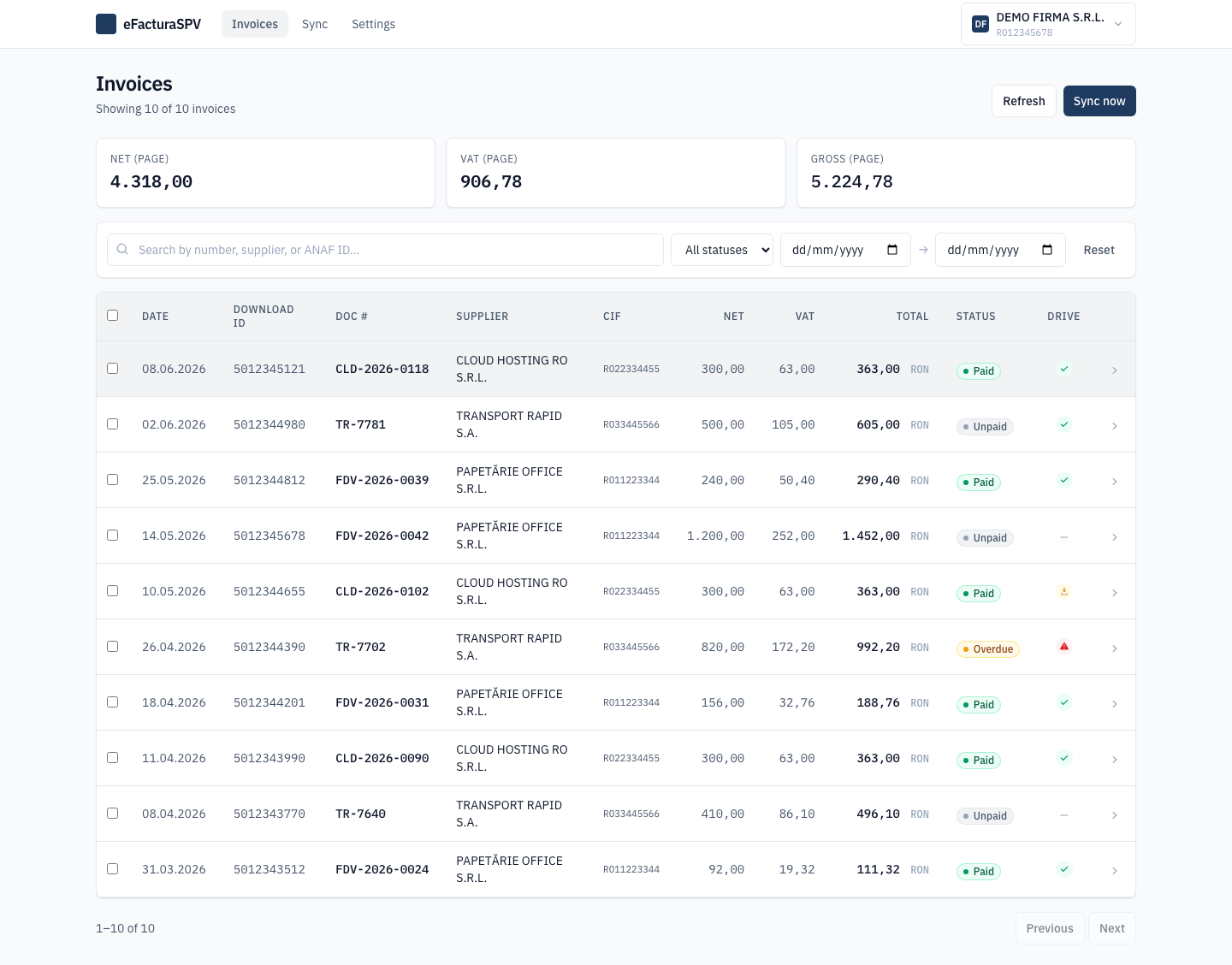Click the Drive synced checkmark for CLD-2026-0118
This screenshot has width=1232, height=965.
(1064, 369)
